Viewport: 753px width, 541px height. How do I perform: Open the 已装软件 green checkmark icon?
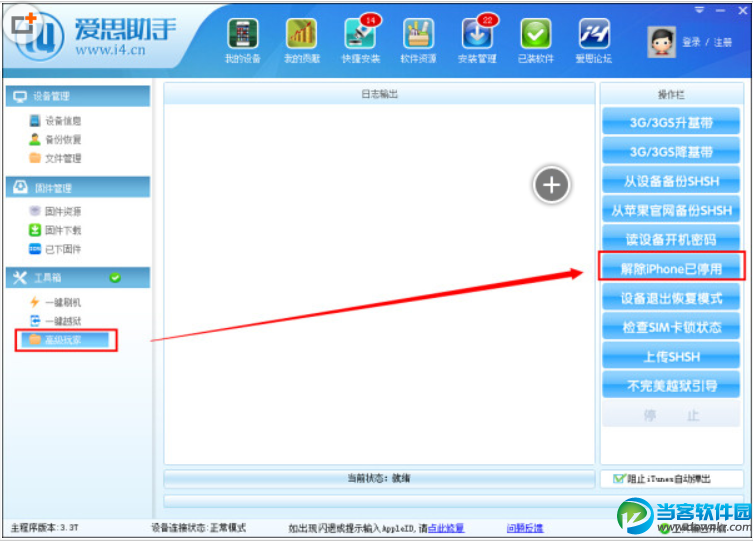click(536, 41)
